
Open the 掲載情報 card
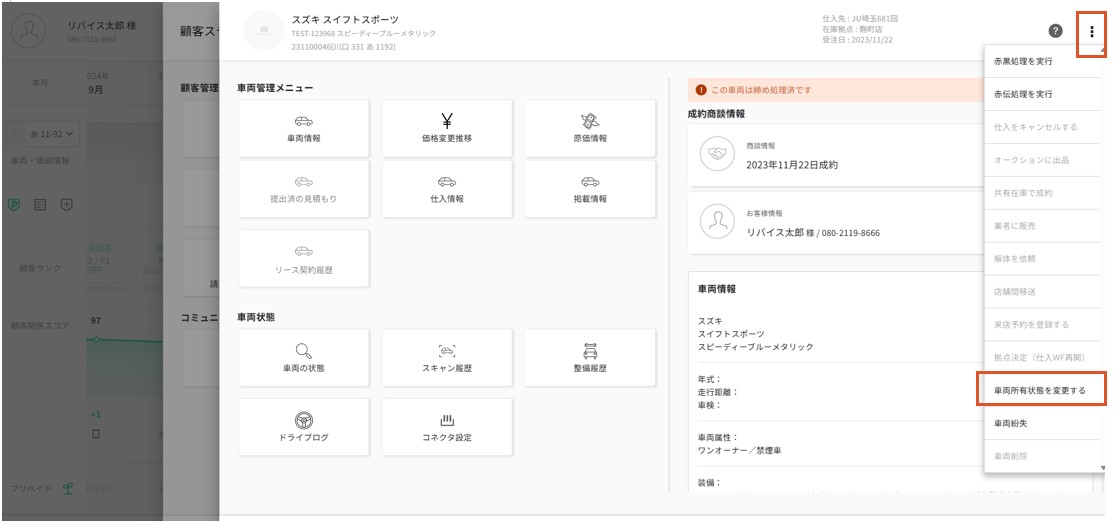point(590,189)
